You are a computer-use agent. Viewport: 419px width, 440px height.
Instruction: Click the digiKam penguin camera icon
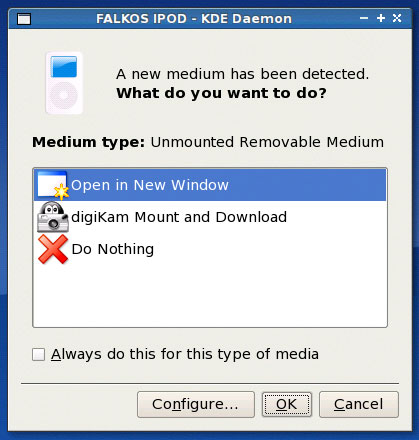tap(53, 217)
